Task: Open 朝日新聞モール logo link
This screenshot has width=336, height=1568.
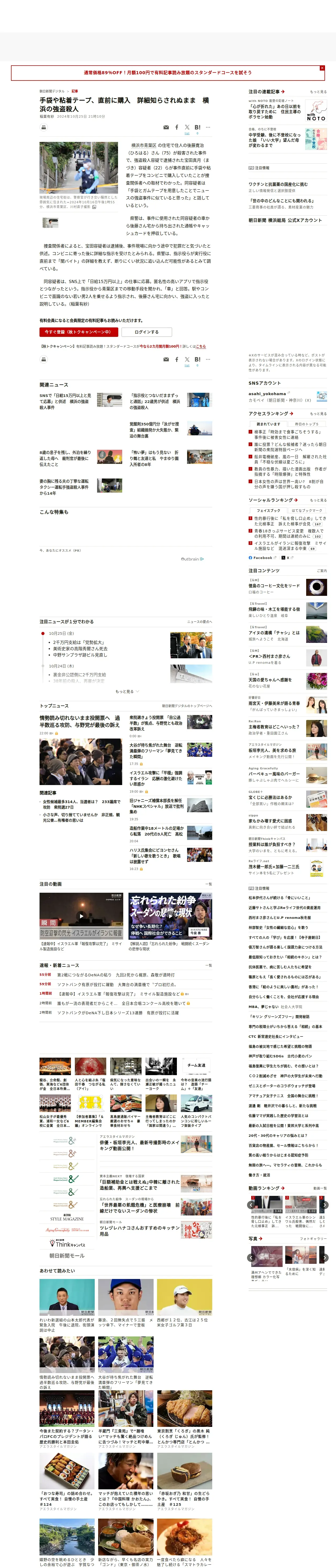Action: 67,1255
